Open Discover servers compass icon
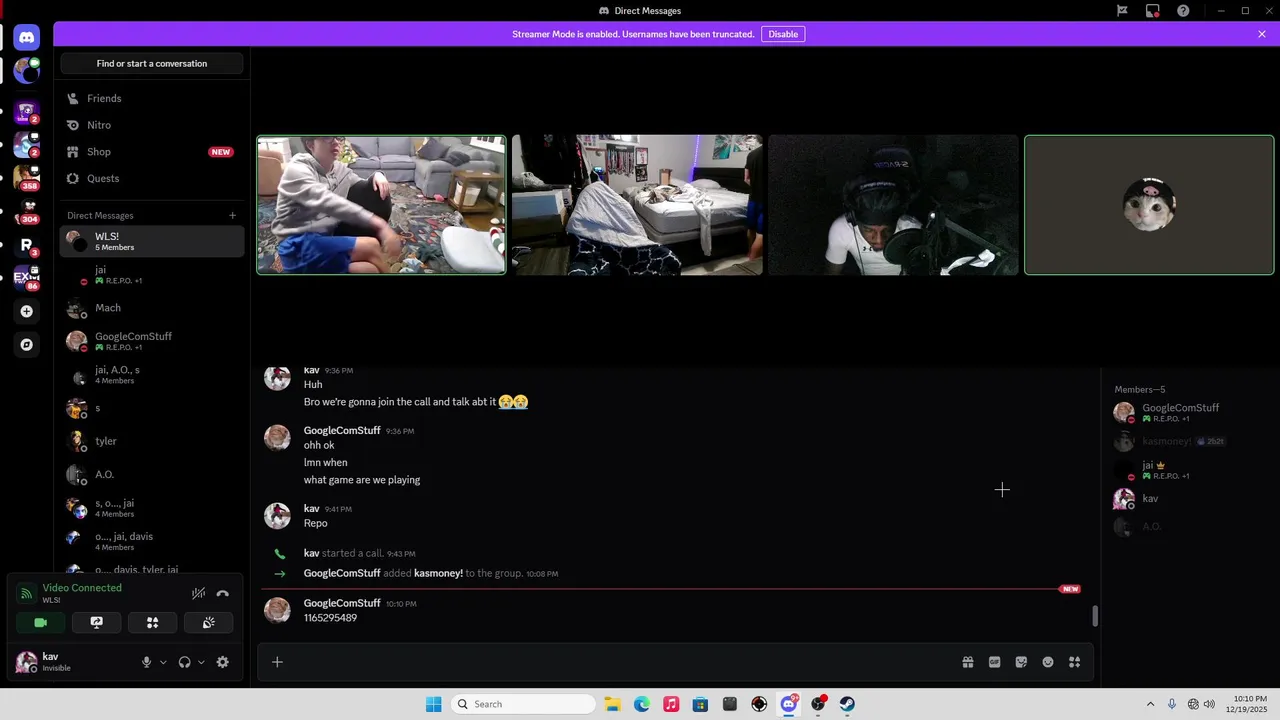 27,345
